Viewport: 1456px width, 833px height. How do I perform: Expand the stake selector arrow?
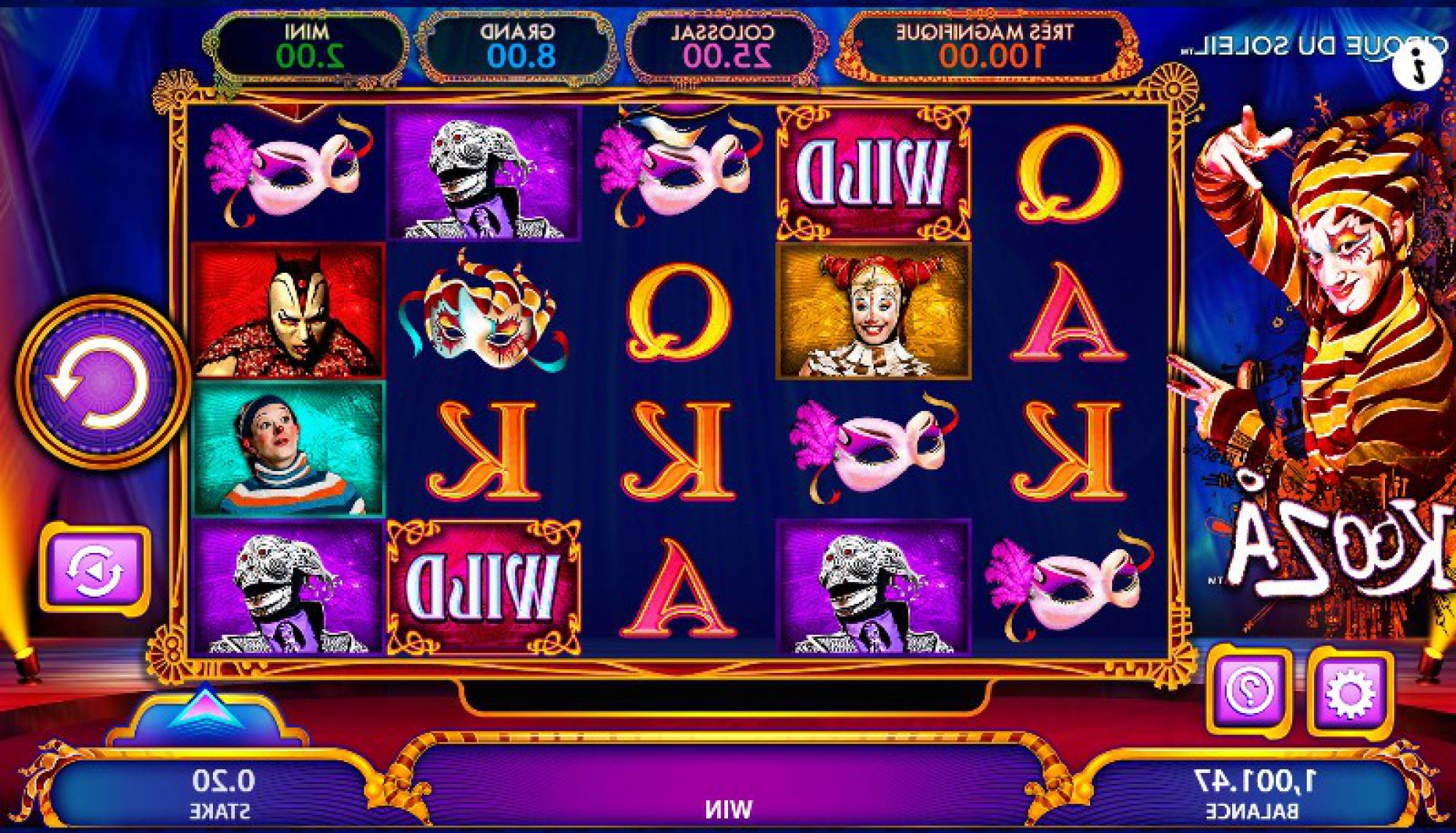point(206,709)
